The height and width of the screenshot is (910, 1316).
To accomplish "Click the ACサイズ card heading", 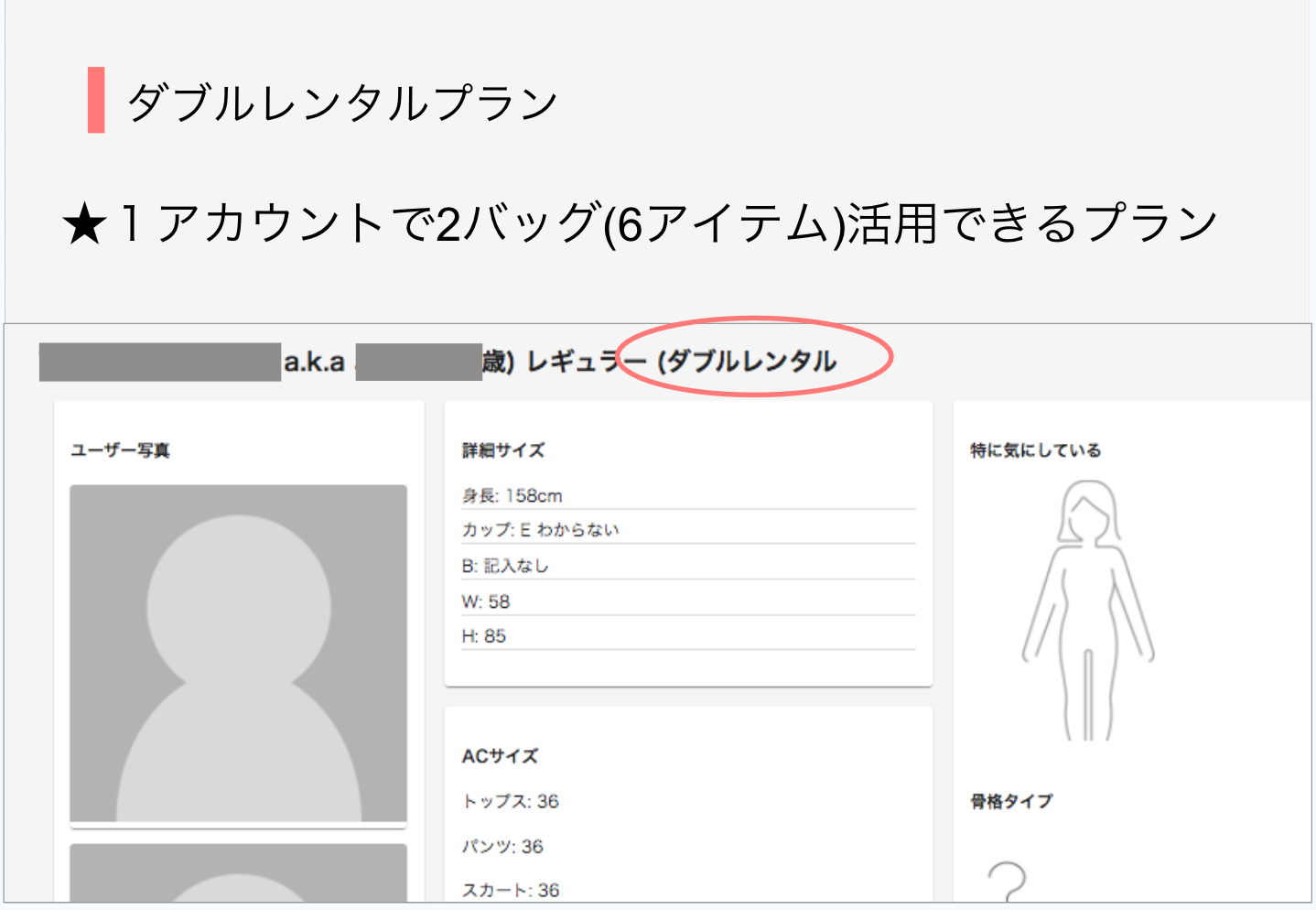I will click(500, 756).
